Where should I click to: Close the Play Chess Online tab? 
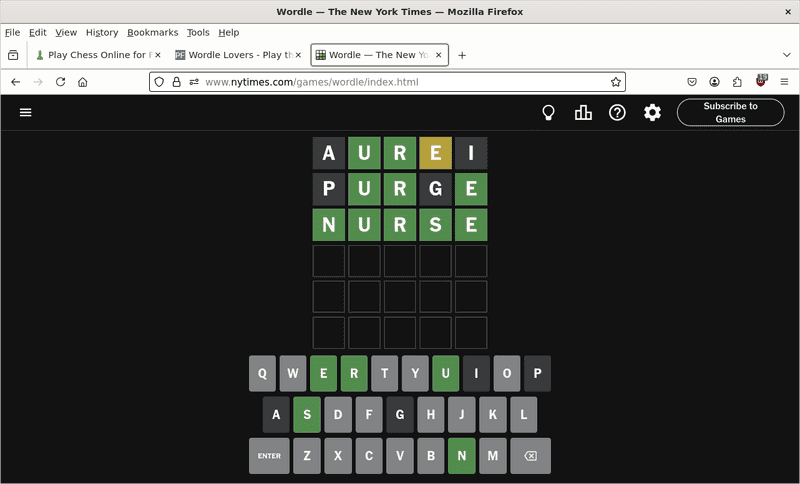158,55
